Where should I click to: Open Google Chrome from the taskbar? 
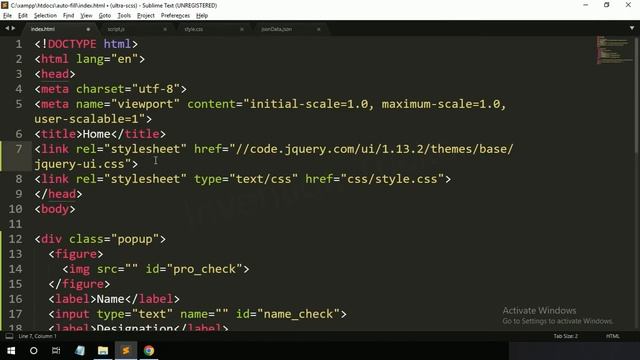[149, 351]
